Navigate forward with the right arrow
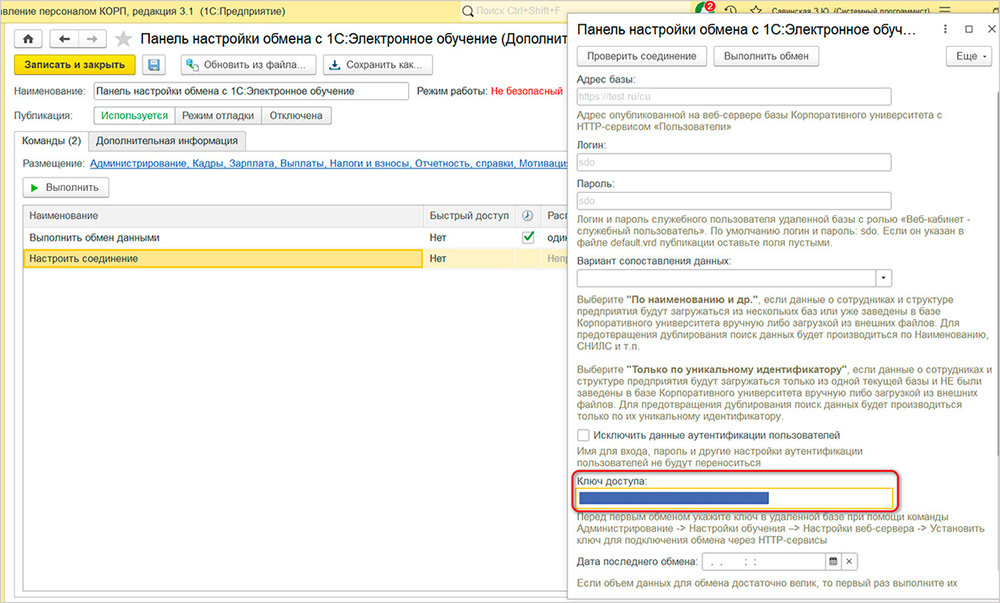The height and width of the screenshot is (603, 1000). pos(92,39)
